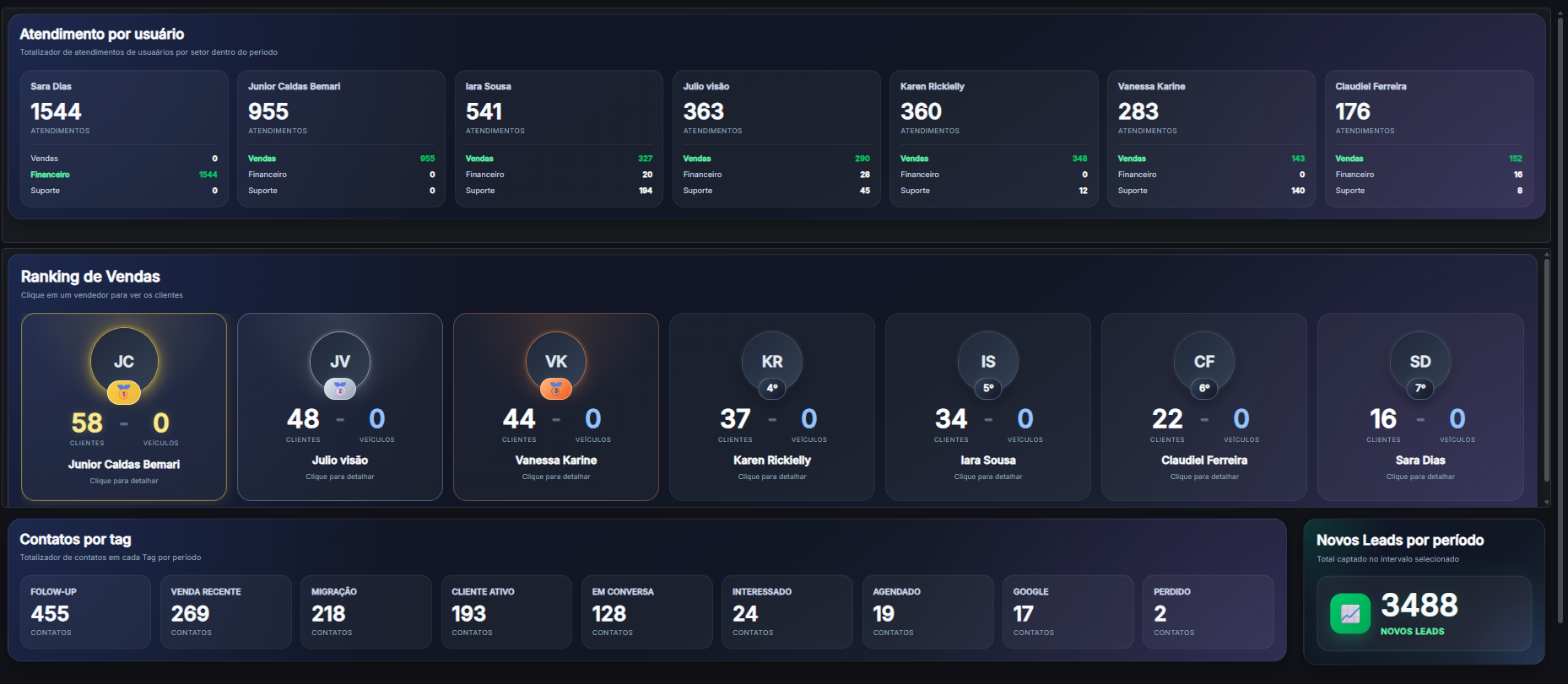The height and width of the screenshot is (684, 1568).
Task: Click the silver medal badge under JV avatar
Action: 340,389
